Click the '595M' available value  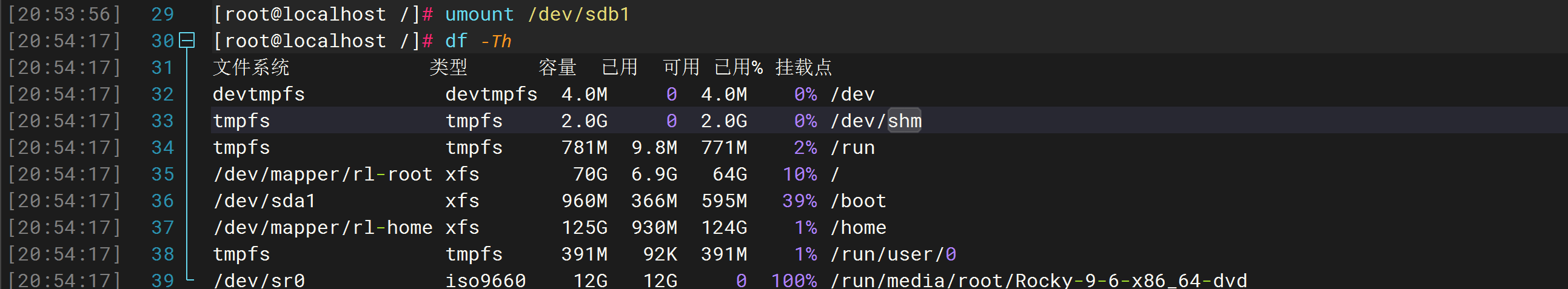pyautogui.click(x=725, y=201)
